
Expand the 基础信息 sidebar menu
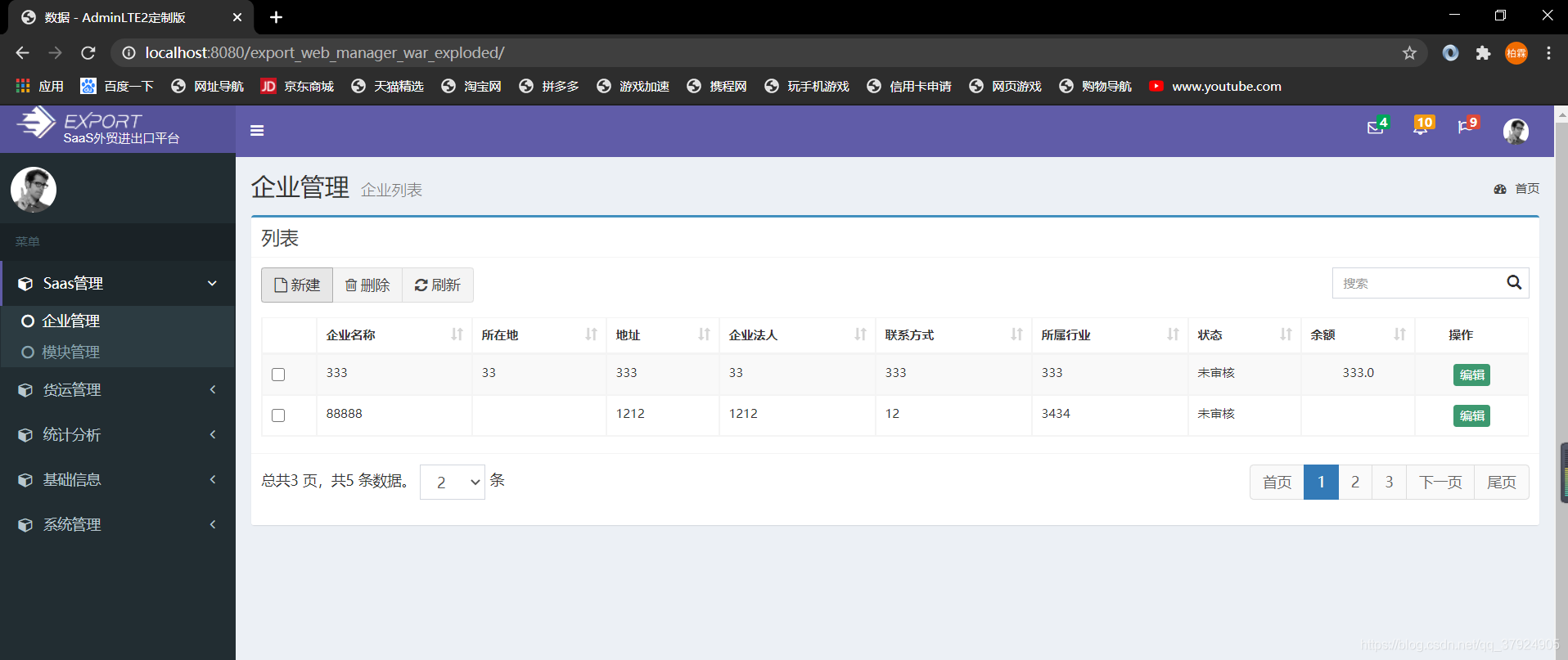click(x=118, y=479)
